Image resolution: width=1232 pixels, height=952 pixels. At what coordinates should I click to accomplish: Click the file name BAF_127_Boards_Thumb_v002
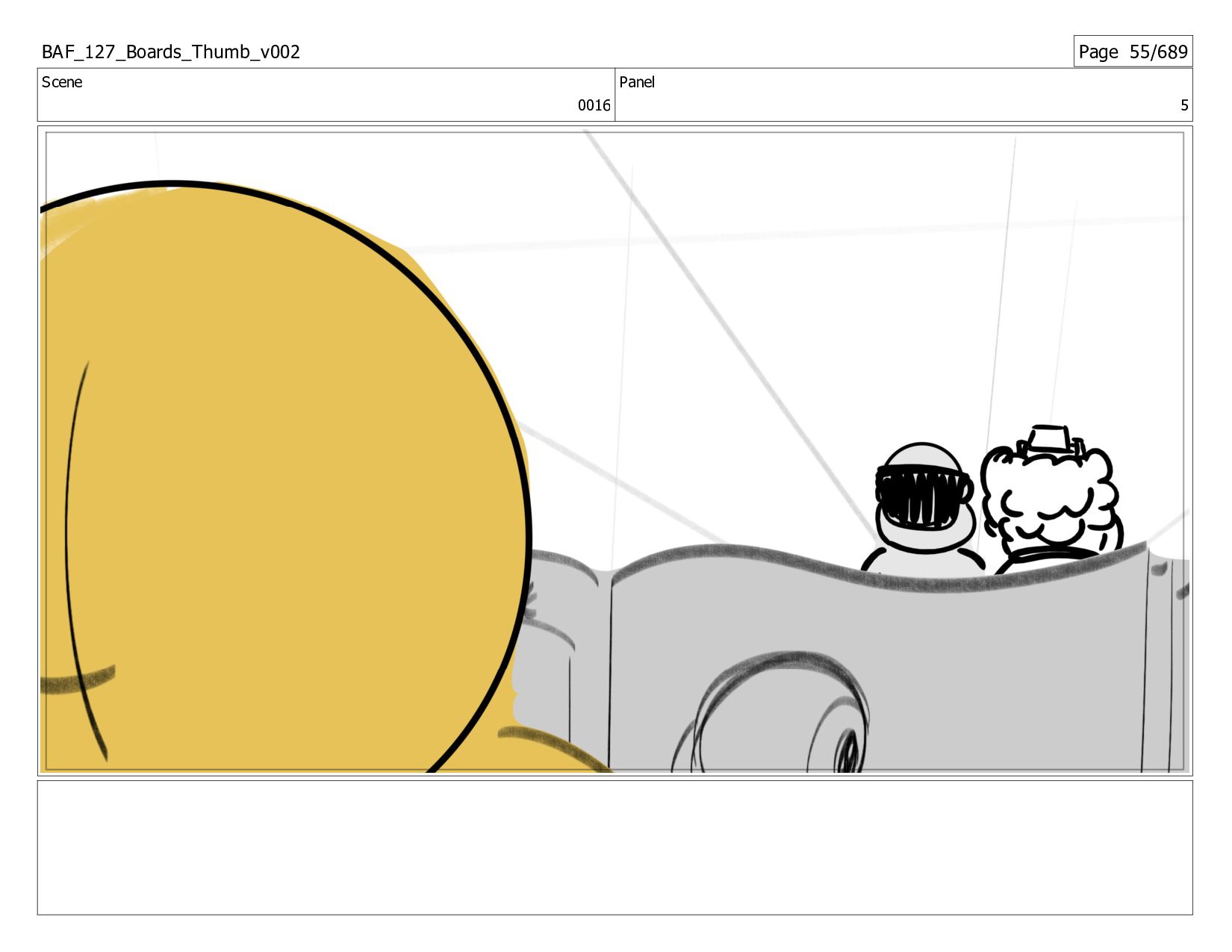click(x=171, y=52)
